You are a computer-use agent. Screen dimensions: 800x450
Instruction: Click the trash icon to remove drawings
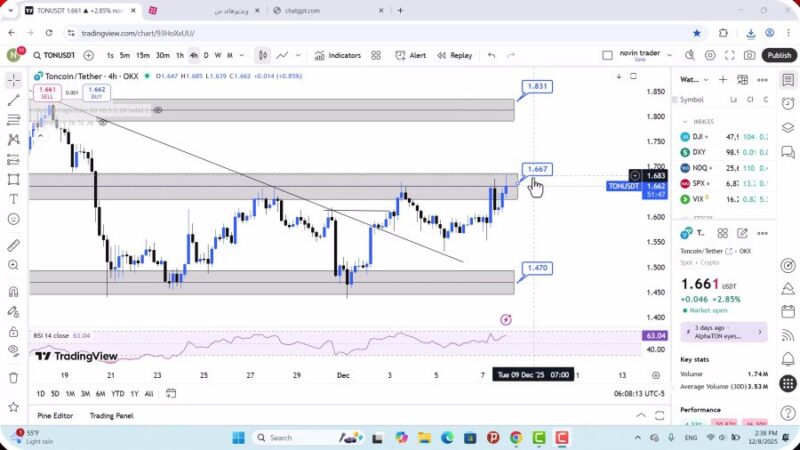pyautogui.click(x=13, y=378)
